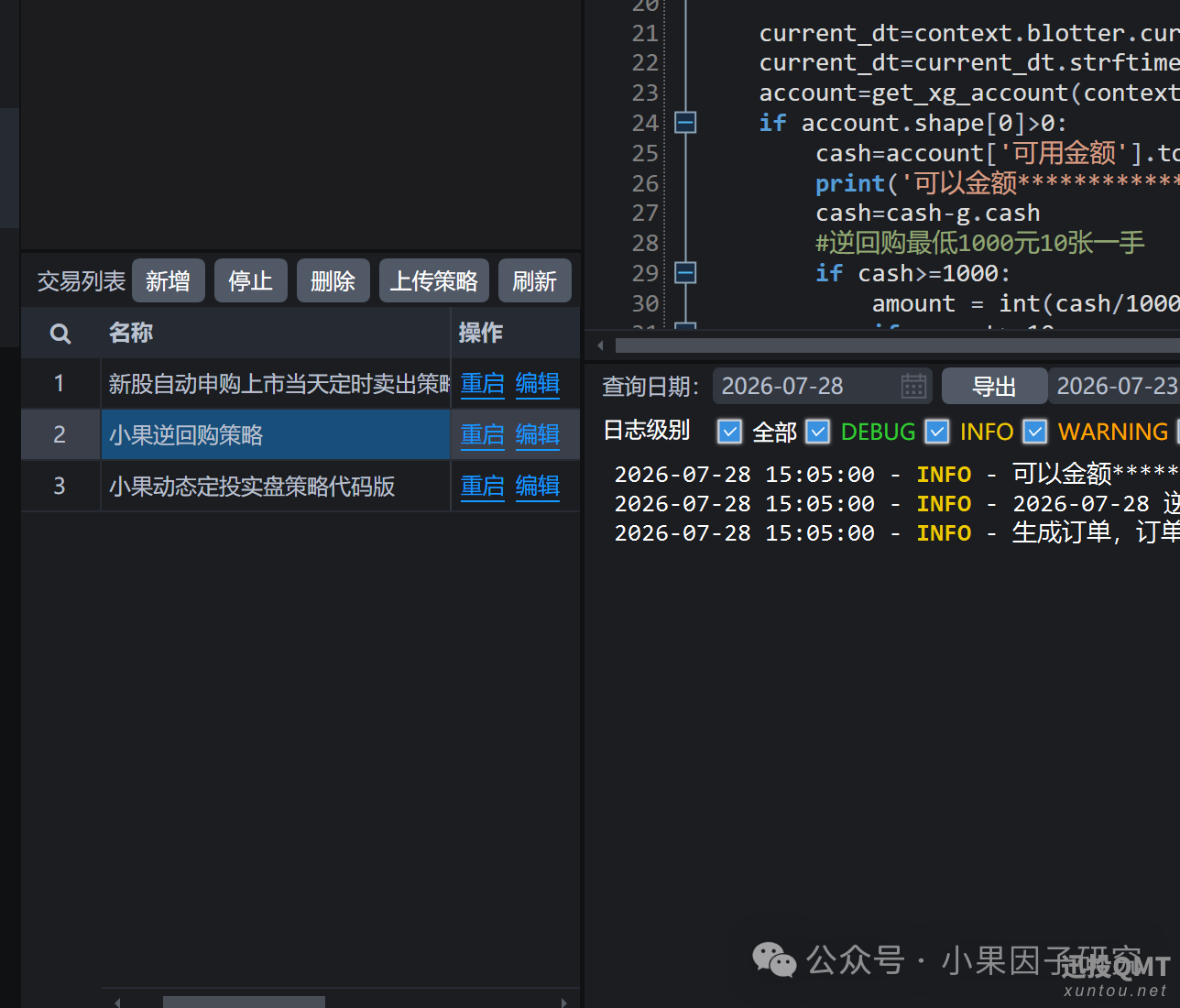This screenshot has width=1180, height=1008.
Task: Restart 小果动态定投实盘策略代码版 via 重启
Action: [x=483, y=486]
